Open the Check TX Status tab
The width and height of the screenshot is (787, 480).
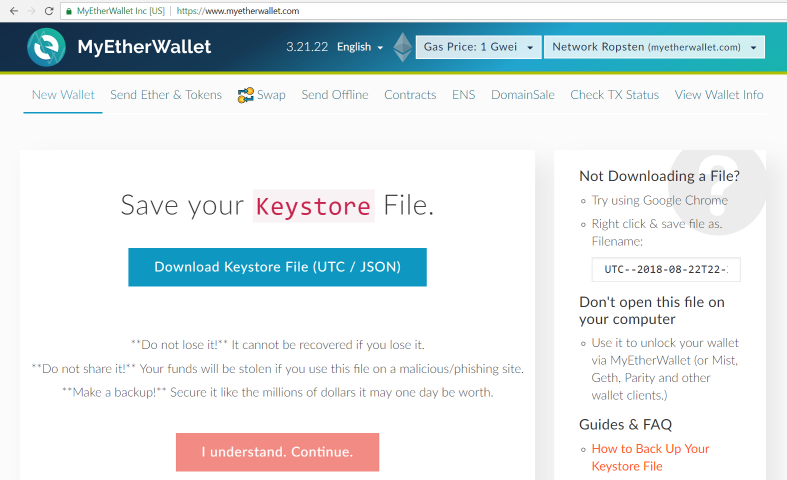coord(614,95)
